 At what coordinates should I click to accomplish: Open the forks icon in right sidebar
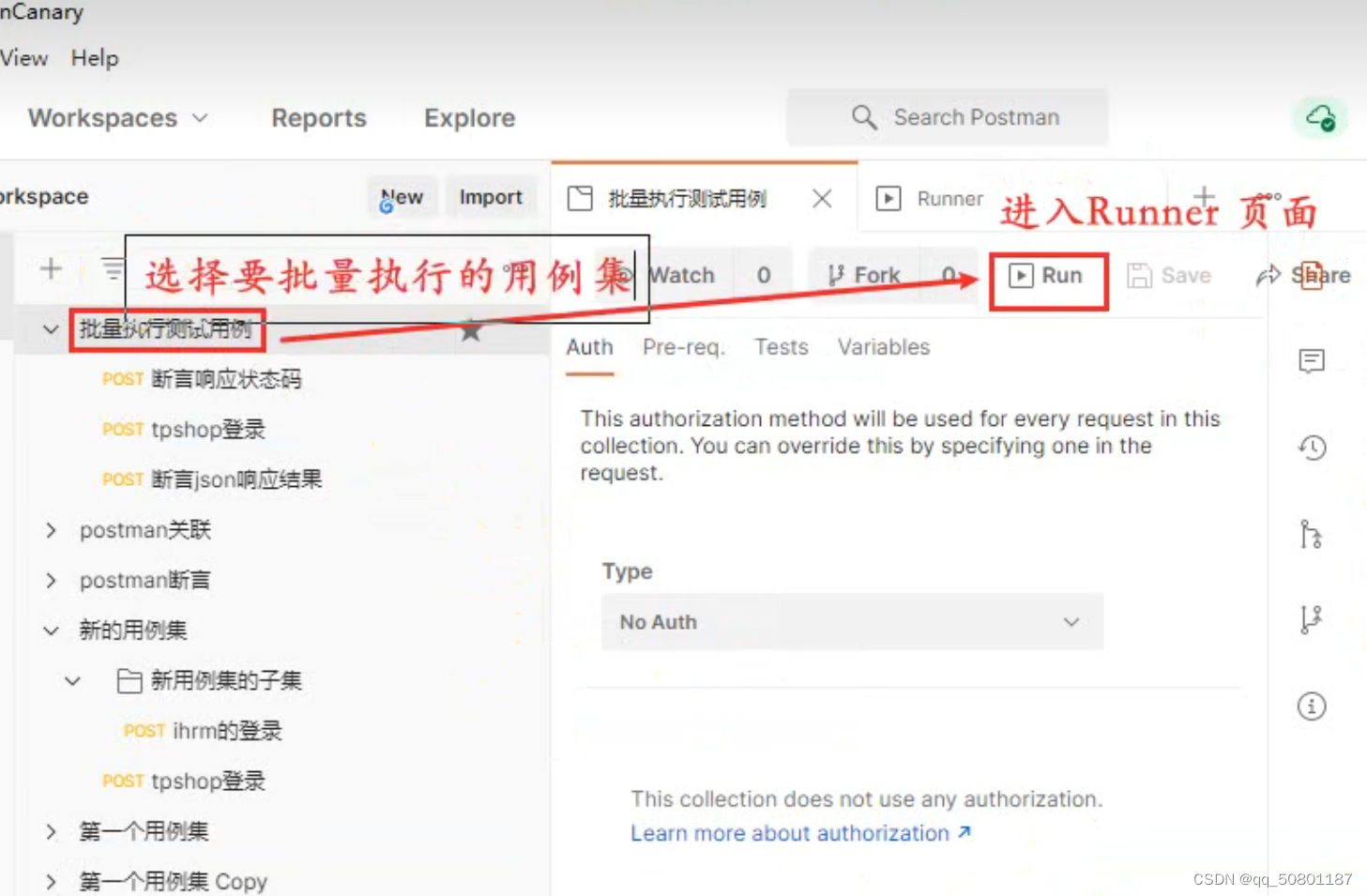tap(1311, 619)
